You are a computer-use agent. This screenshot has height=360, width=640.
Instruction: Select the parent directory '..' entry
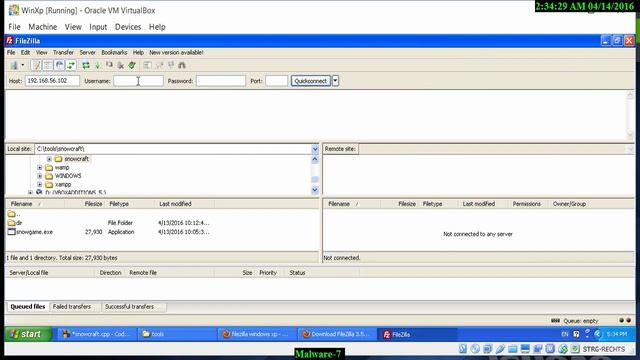click(x=14, y=214)
